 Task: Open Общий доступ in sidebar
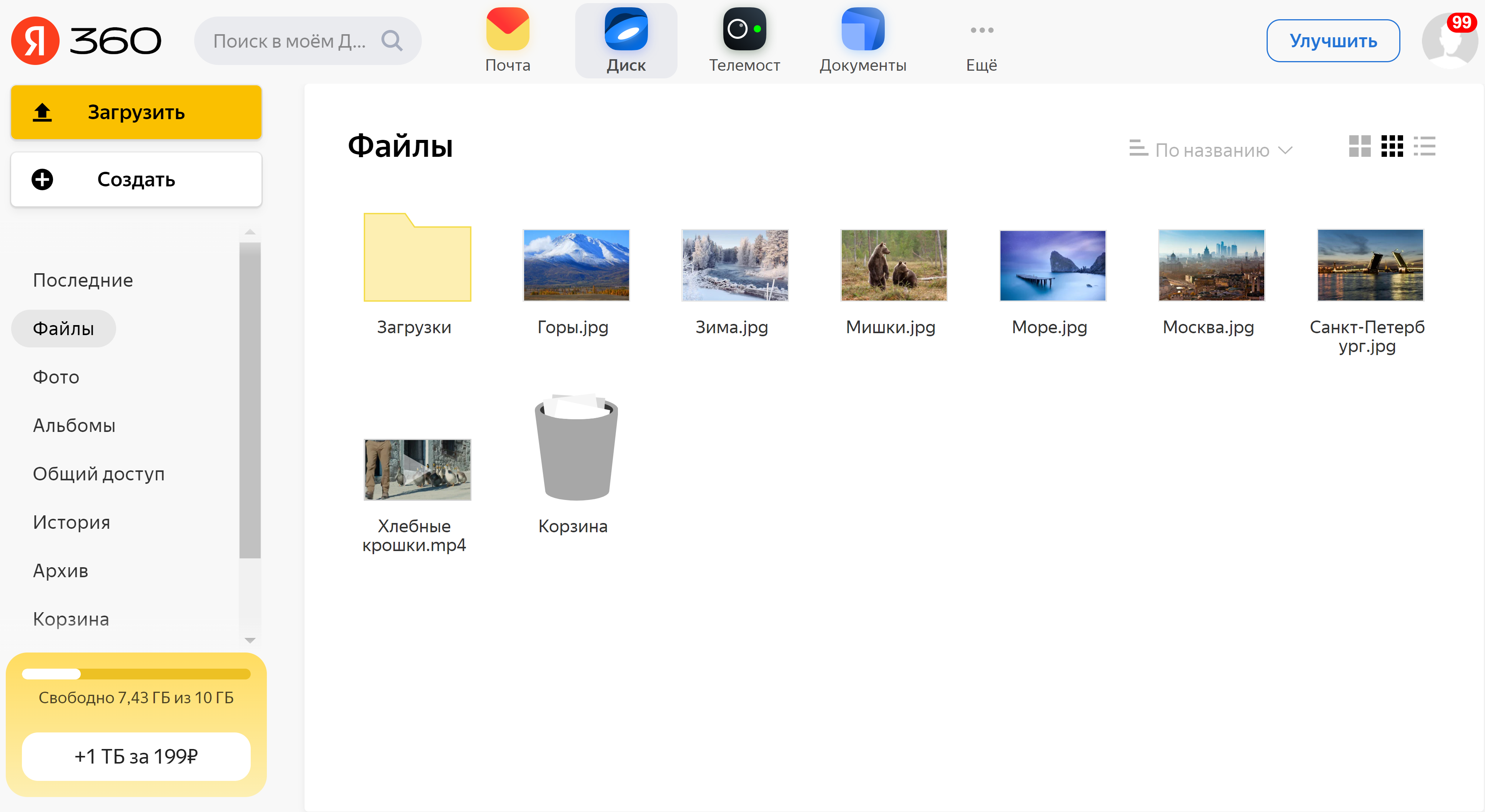coord(98,474)
